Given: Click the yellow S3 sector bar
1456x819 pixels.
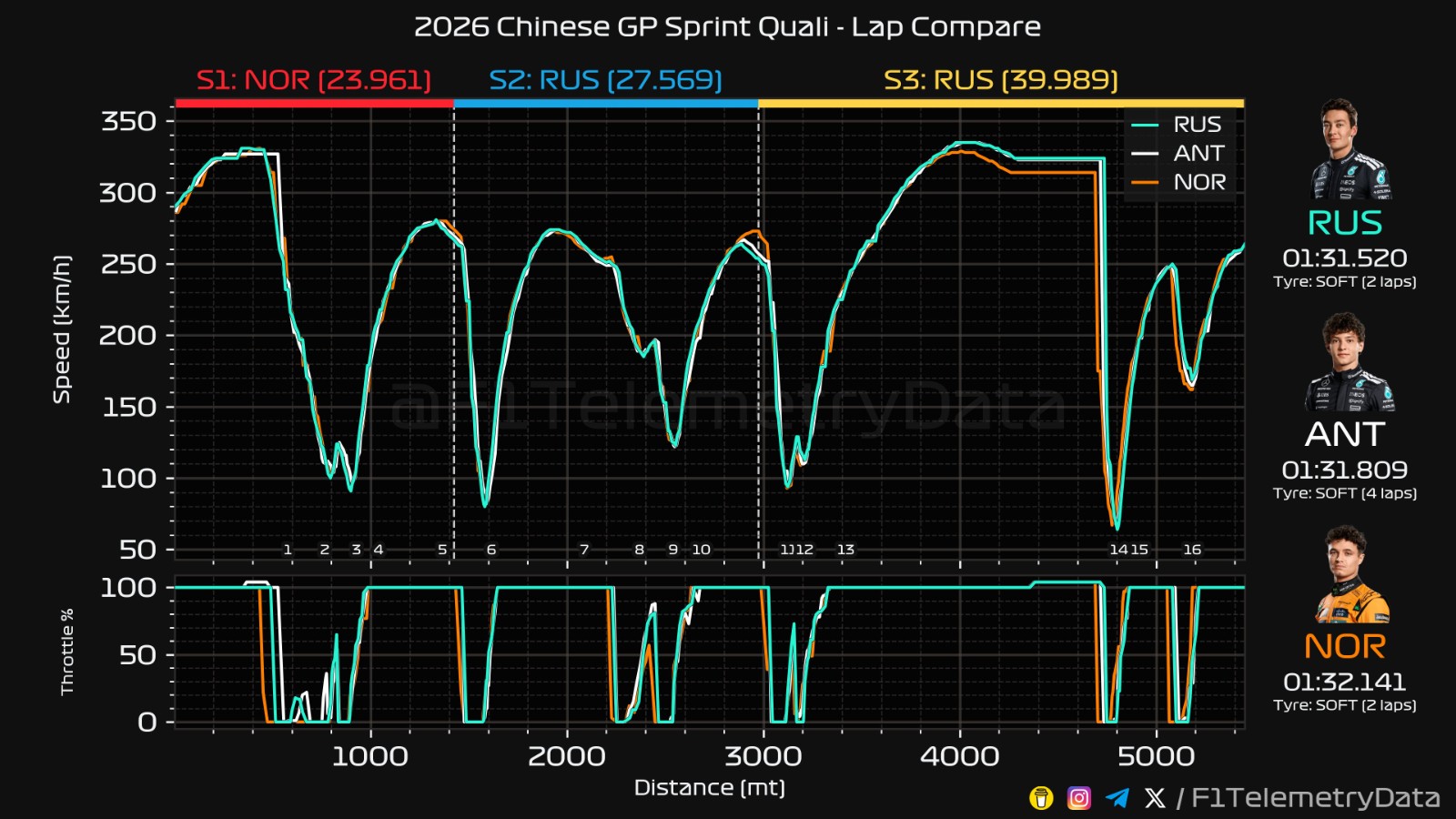Looking at the screenshot, I should (1001, 104).
